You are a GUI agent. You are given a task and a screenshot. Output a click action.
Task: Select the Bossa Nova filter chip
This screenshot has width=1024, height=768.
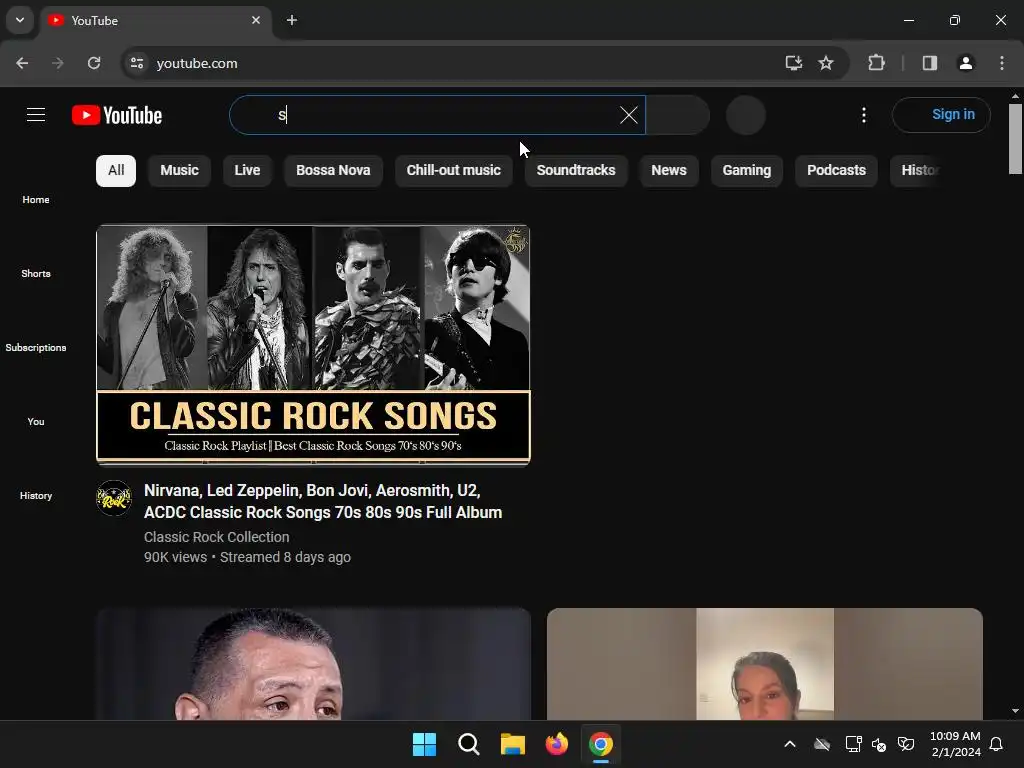coord(333,170)
